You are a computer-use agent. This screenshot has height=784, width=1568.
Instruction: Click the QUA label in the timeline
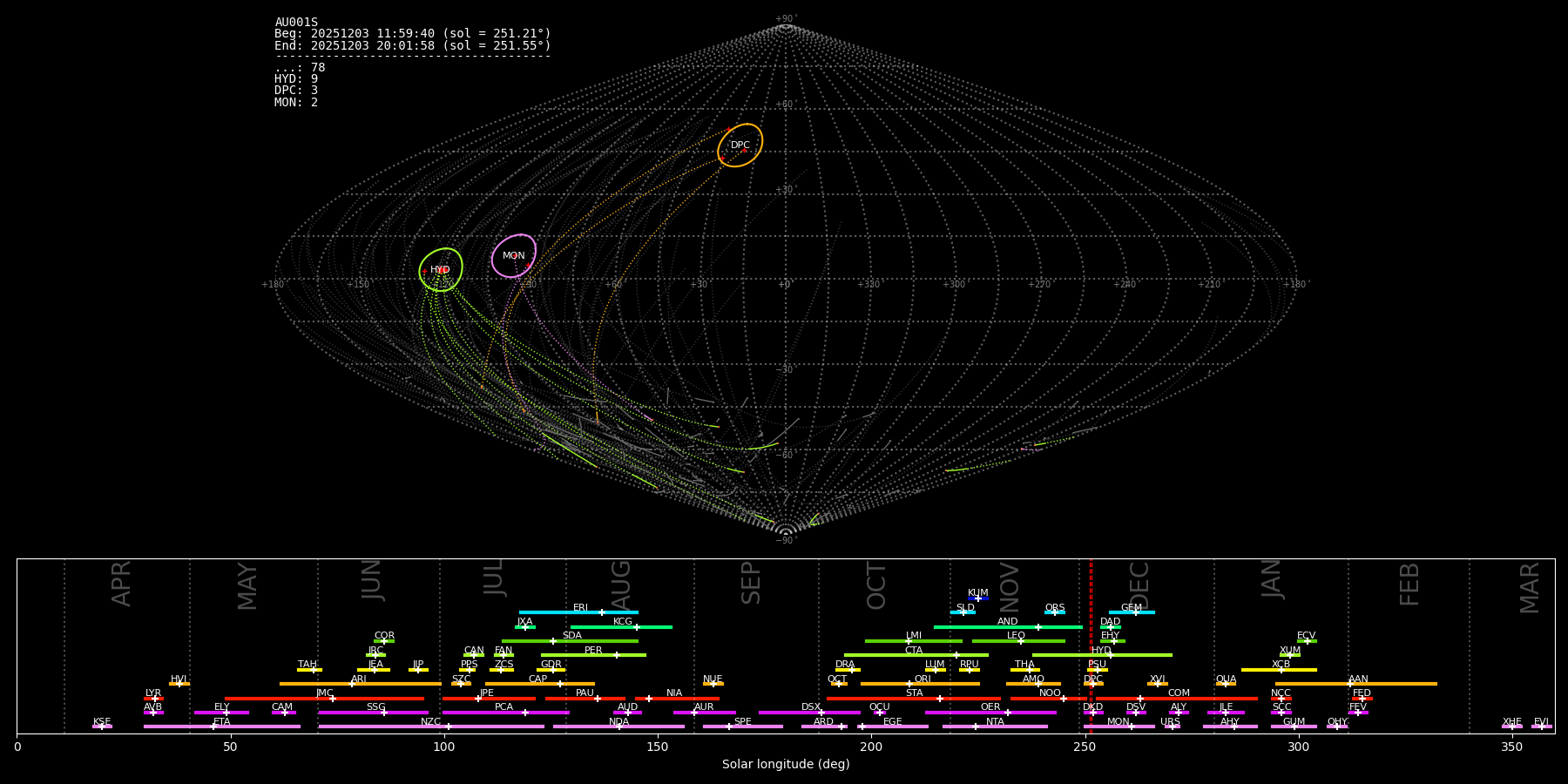click(x=1226, y=679)
